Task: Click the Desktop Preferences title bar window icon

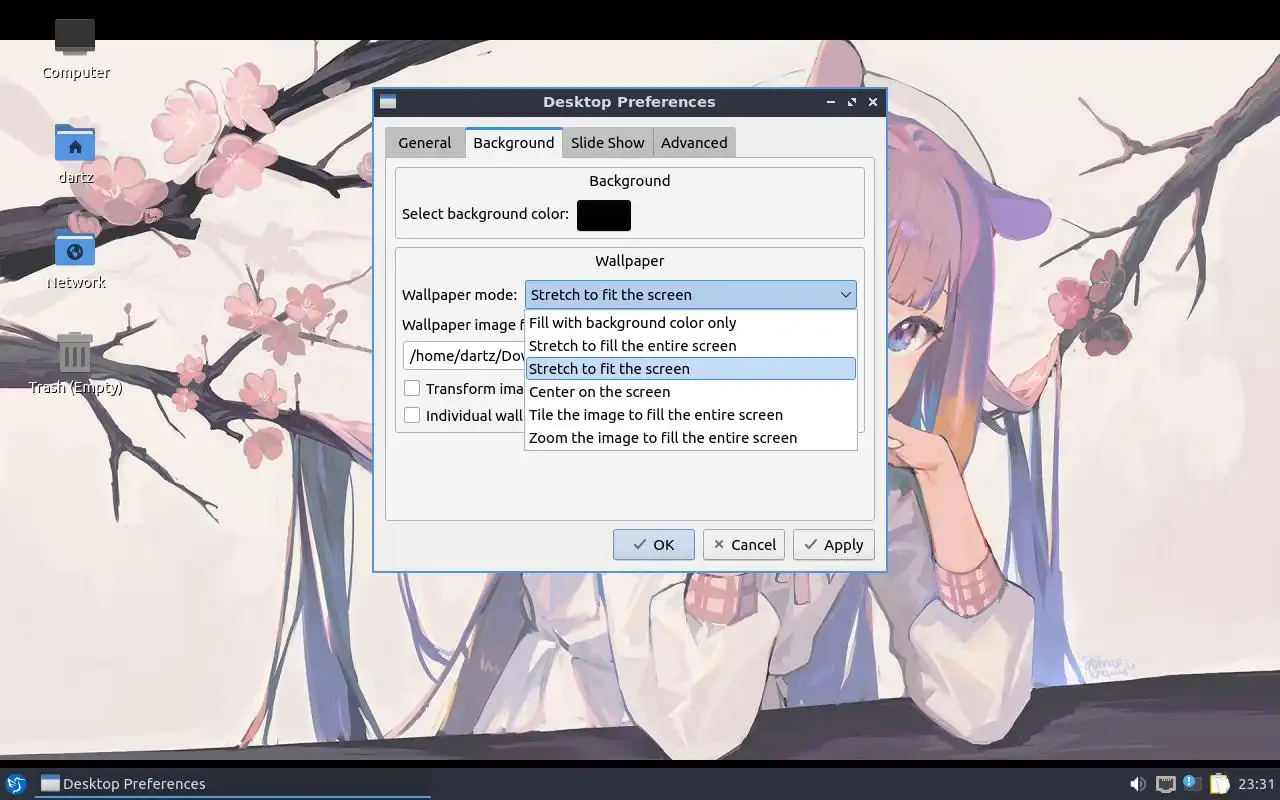Action: (x=388, y=102)
